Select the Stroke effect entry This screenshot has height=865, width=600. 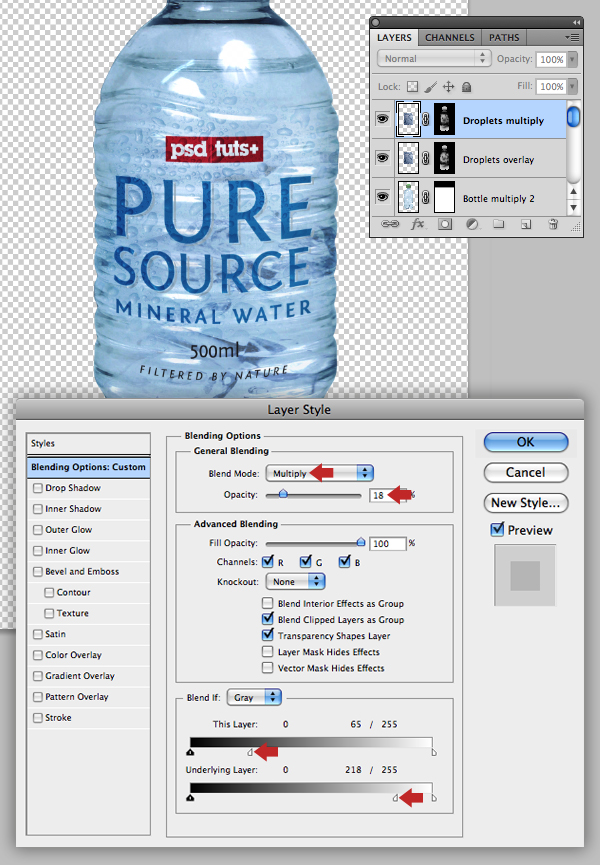coord(88,718)
